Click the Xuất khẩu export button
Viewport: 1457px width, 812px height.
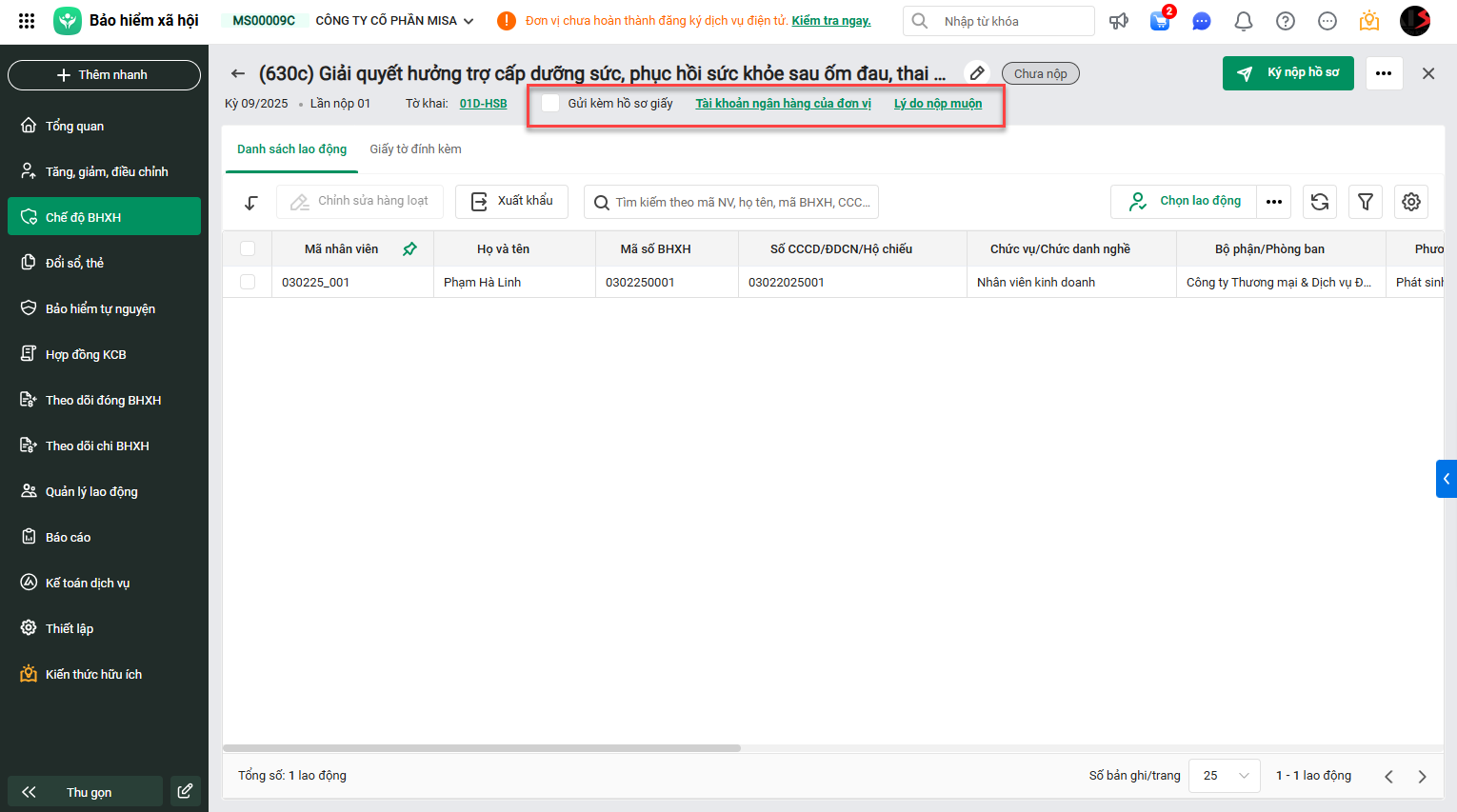click(511, 202)
